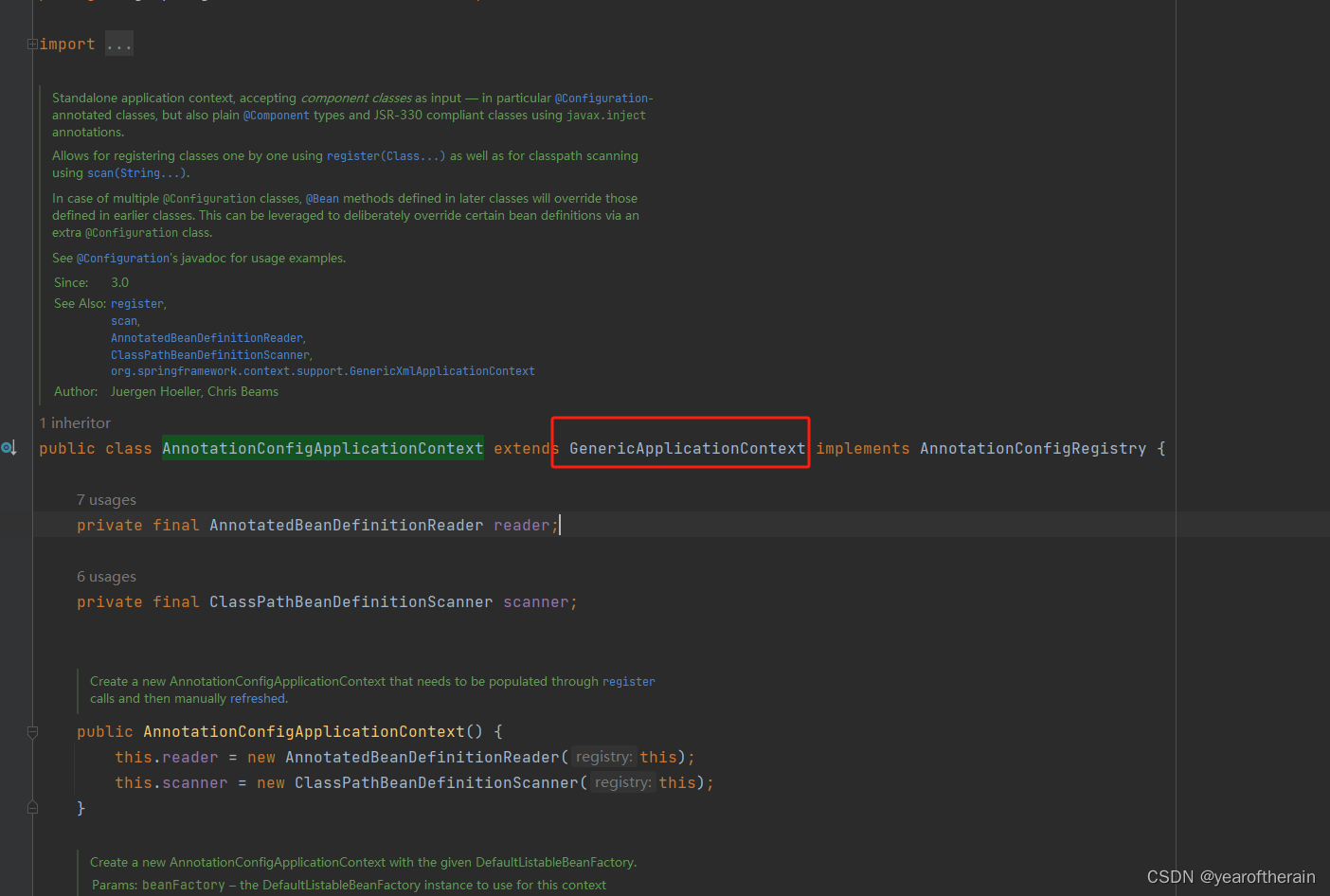
Task: Show the '7 usages' hint above the reader field
Action: click(x=106, y=500)
